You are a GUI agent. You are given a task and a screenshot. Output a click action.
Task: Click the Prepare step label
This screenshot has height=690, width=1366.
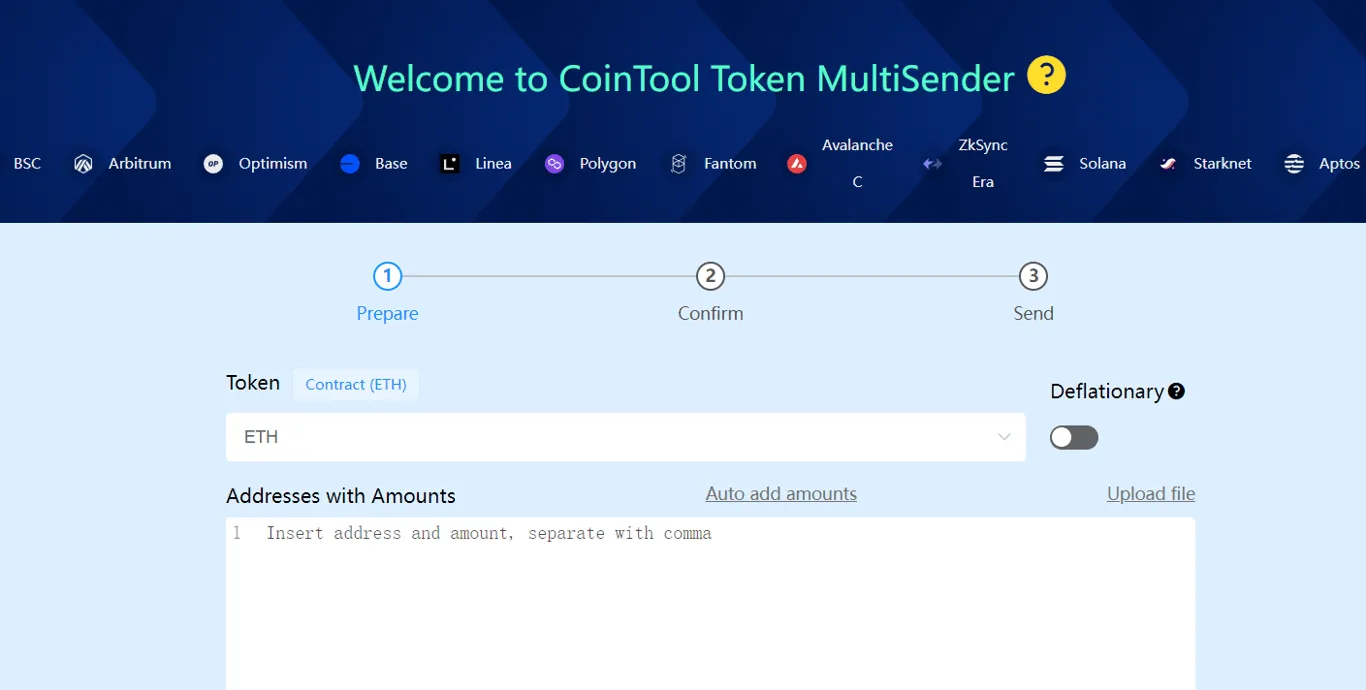click(387, 314)
